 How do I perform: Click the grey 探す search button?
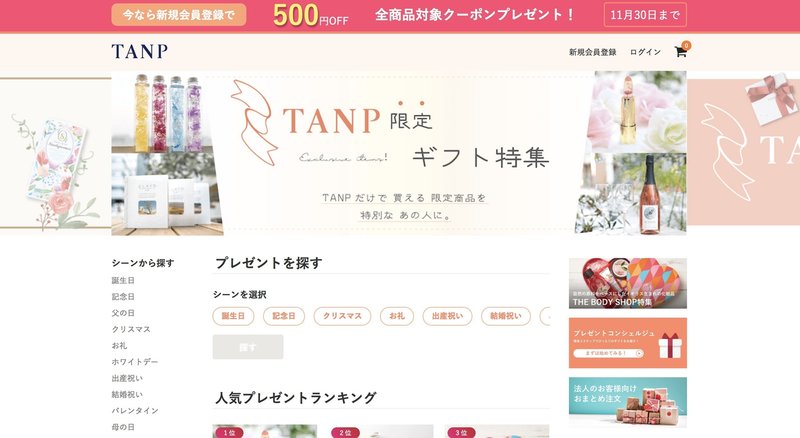click(248, 347)
